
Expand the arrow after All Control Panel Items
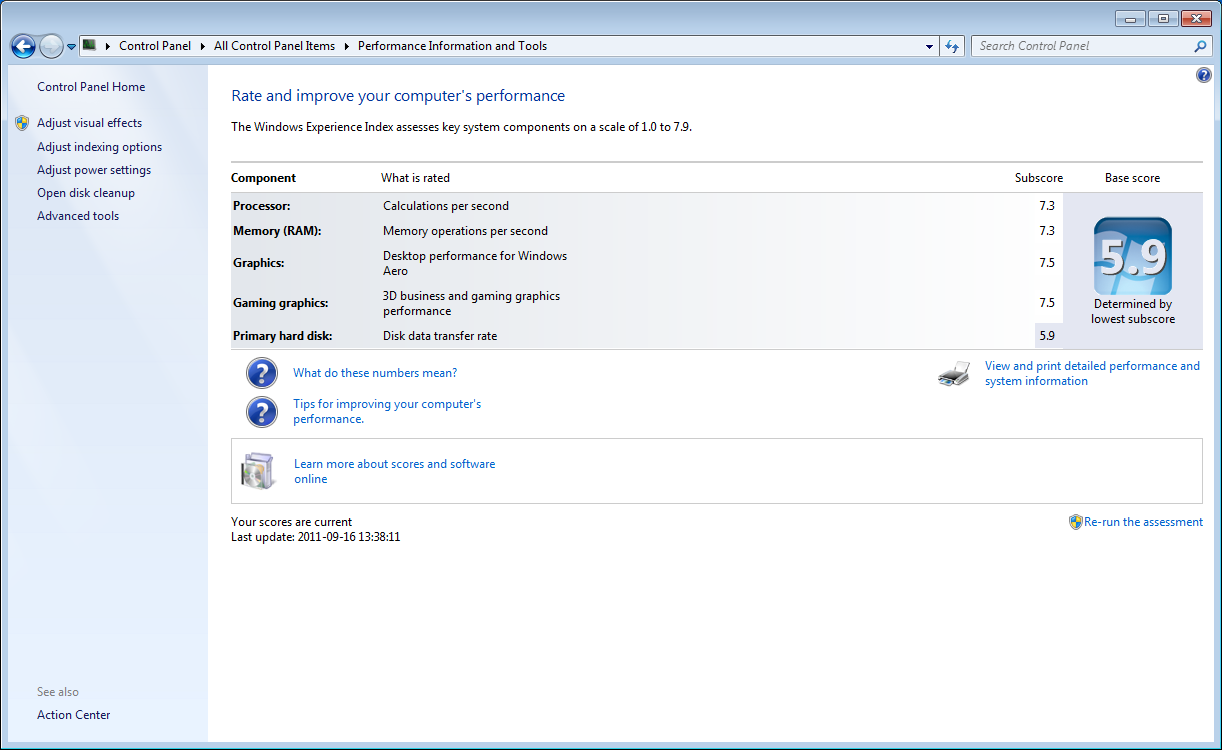point(346,46)
